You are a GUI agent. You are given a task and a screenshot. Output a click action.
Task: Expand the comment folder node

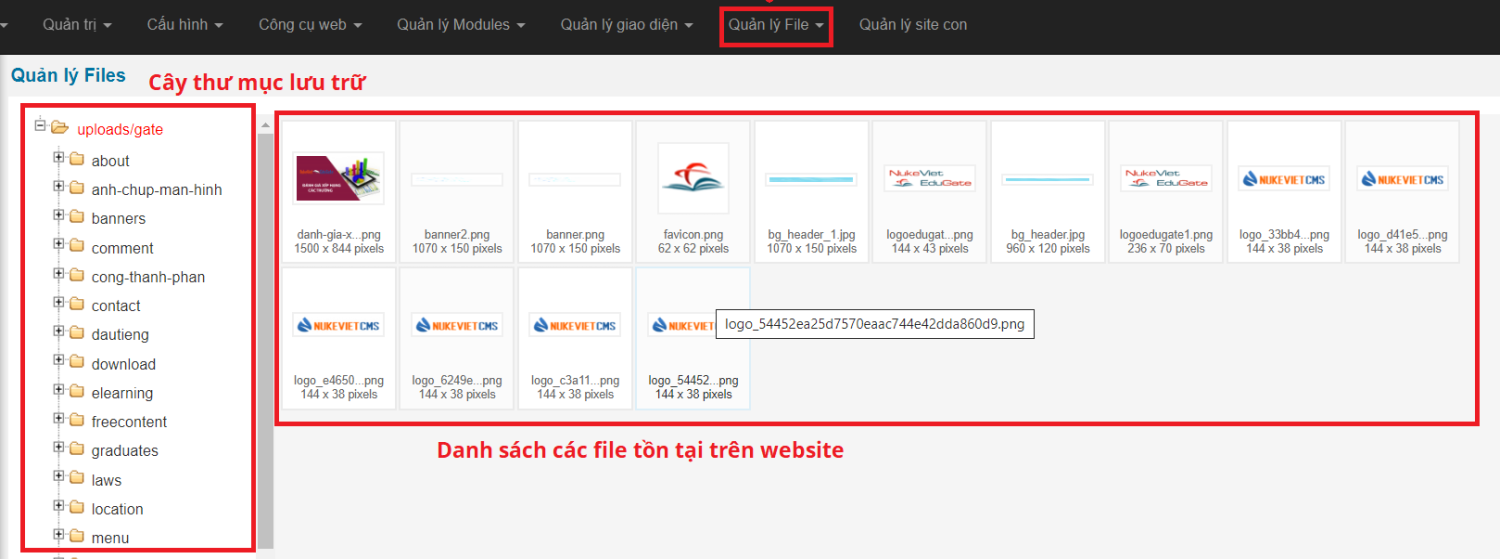[x=59, y=245]
